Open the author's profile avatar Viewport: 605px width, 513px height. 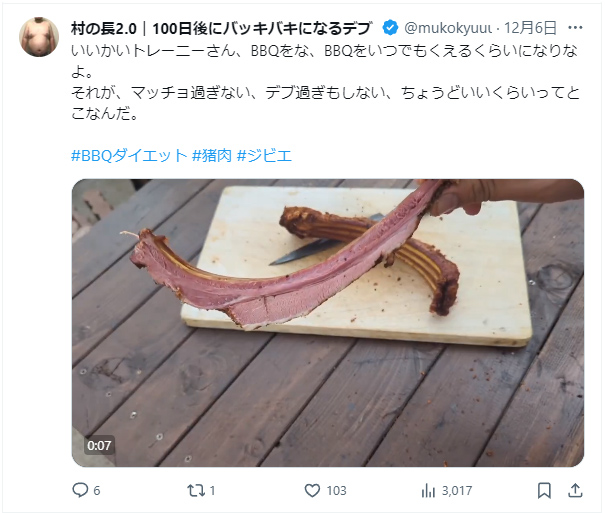[39, 37]
